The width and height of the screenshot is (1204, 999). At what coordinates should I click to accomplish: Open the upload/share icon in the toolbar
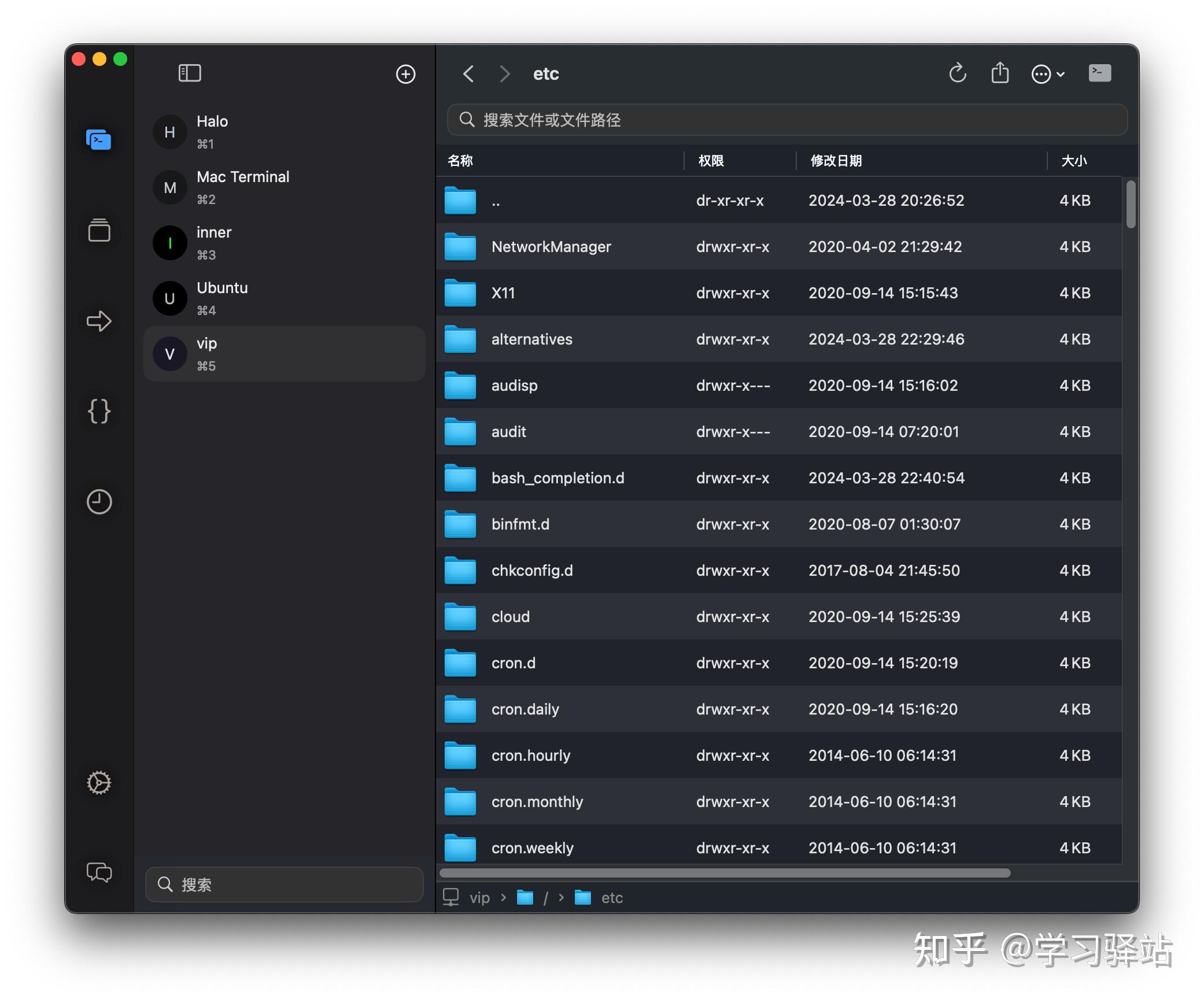coord(1000,73)
